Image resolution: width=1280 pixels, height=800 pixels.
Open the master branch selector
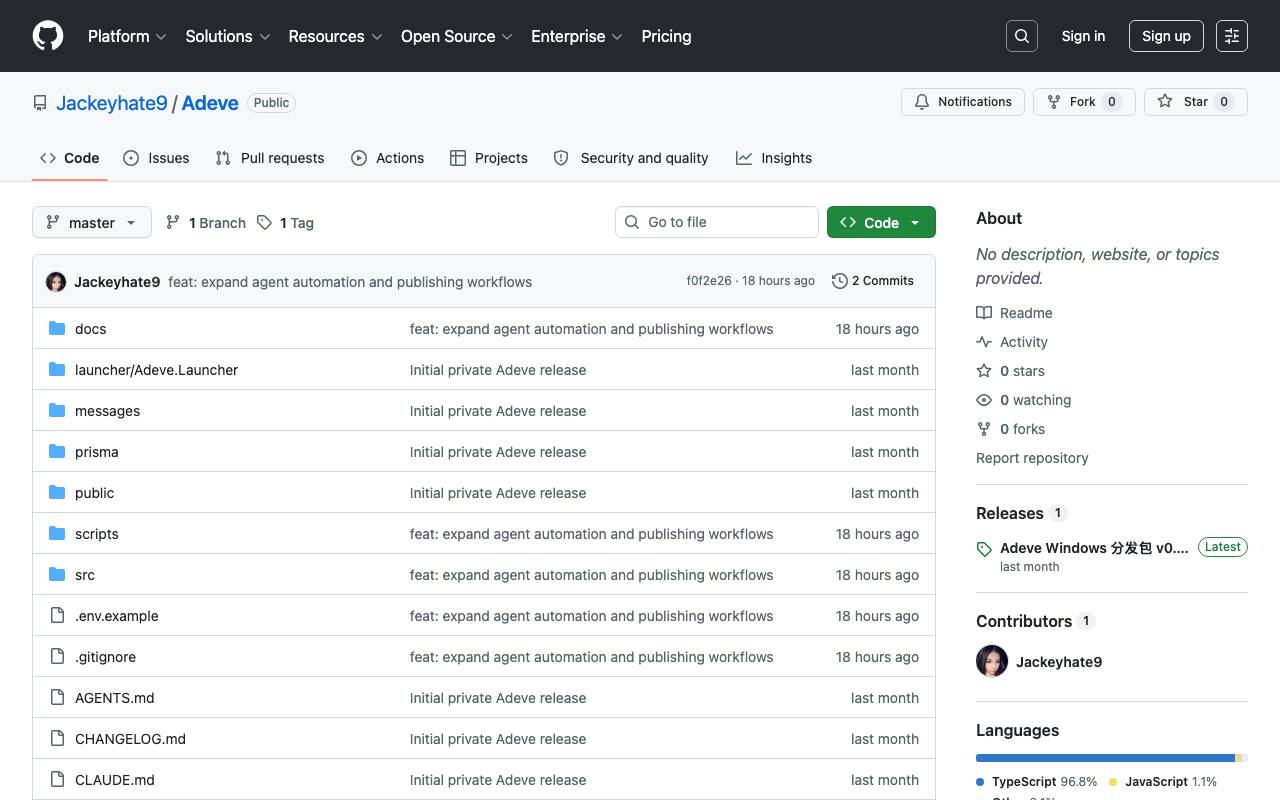(92, 222)
